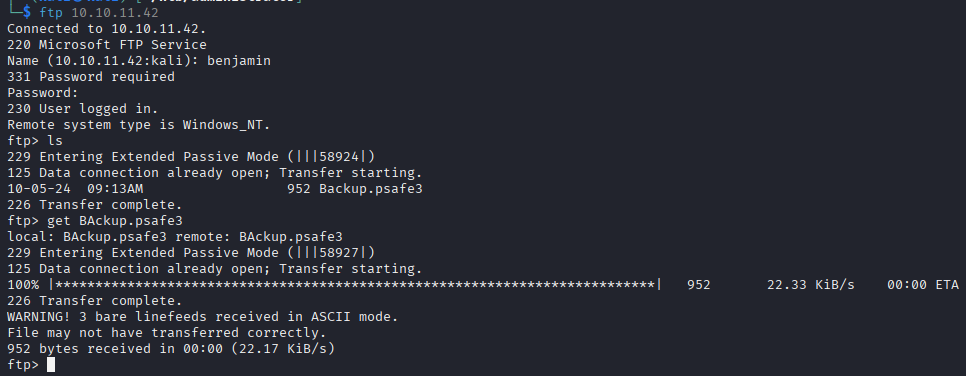Click the 'Backup.psafe3' filename in listing
966x376 pixels.
[371, 189]
